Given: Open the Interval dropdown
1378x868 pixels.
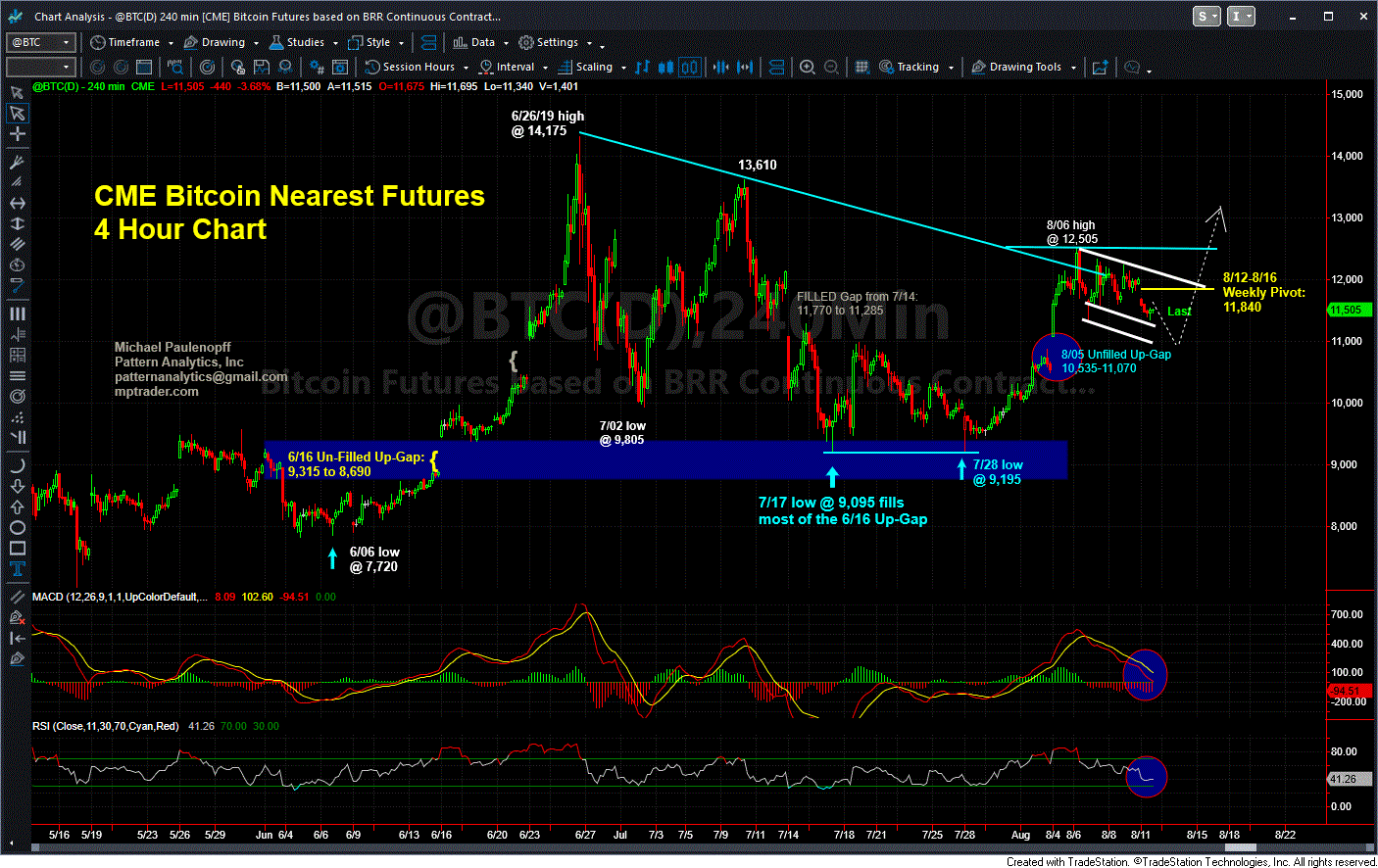Looking at the screenshot, I should coord(514,67).
